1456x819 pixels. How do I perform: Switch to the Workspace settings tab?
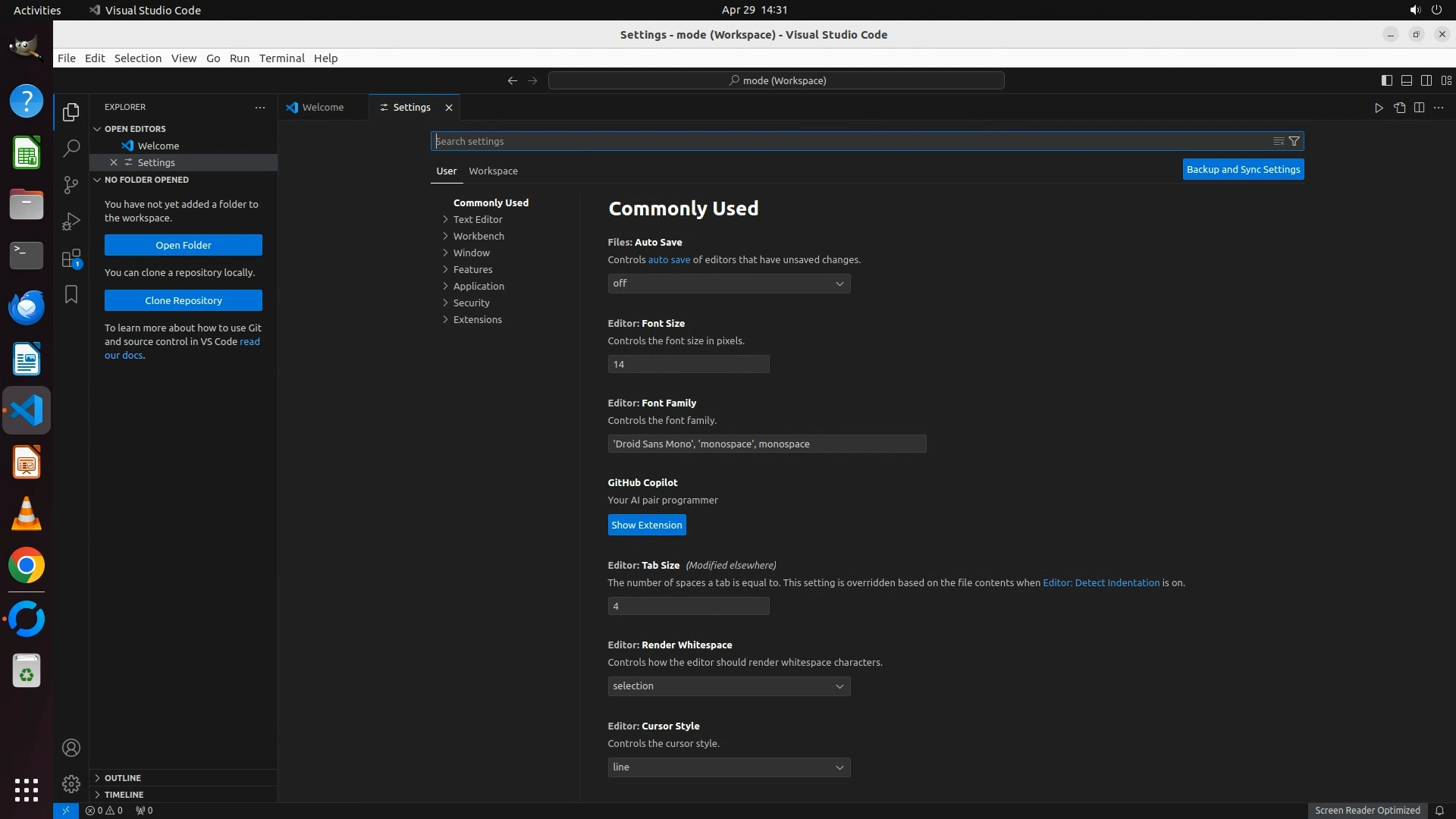(x=493, y=171)
